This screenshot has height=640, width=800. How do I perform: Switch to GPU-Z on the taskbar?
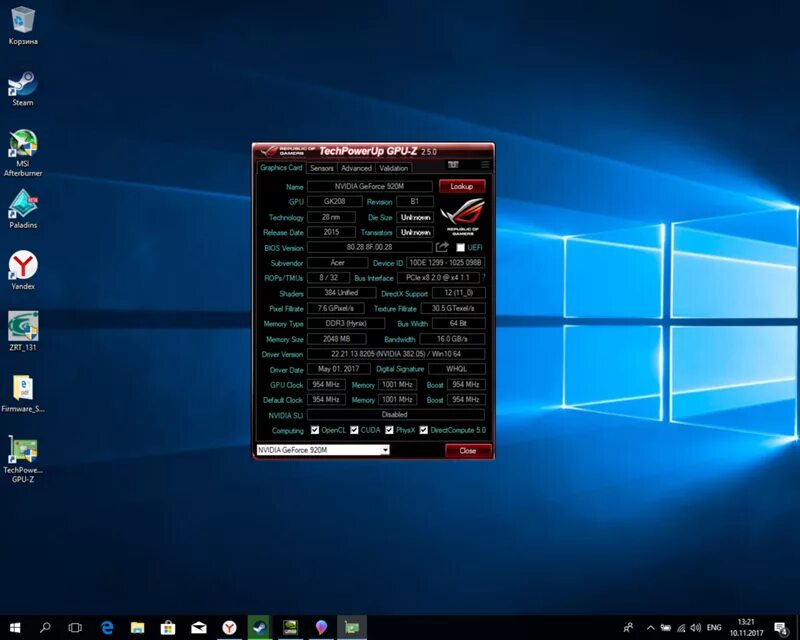[x=352, y=627]
